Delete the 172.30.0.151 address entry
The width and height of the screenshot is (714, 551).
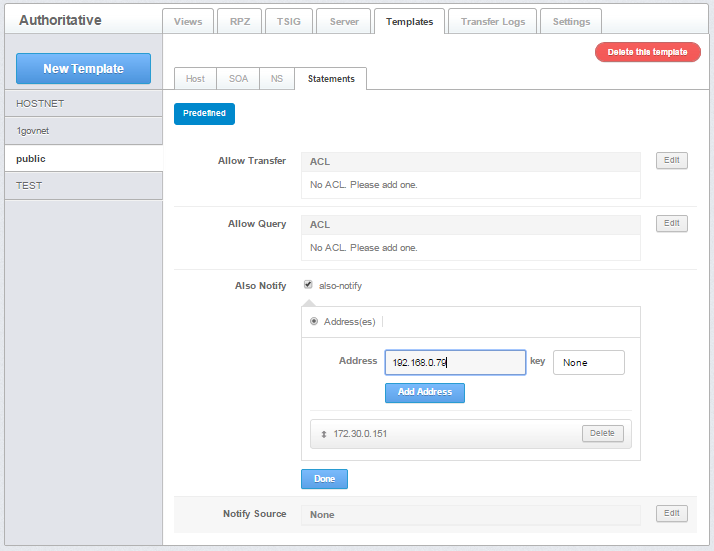(602, 433)
